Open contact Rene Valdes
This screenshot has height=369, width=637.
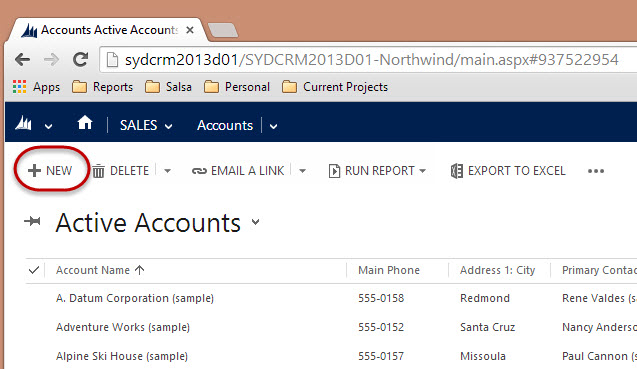[x=599, y=298]
